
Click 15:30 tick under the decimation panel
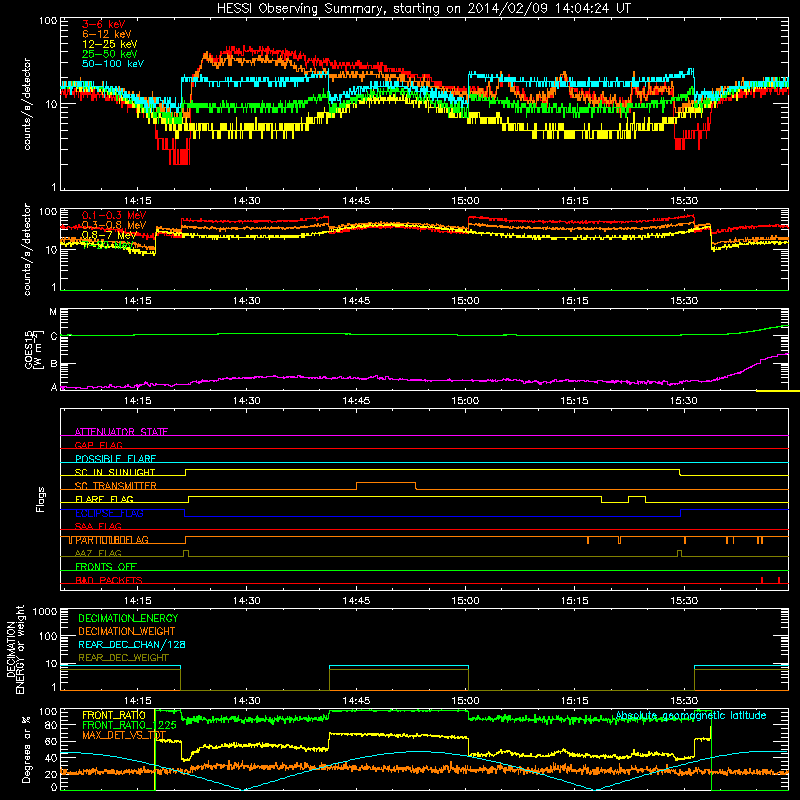point(684,701)
